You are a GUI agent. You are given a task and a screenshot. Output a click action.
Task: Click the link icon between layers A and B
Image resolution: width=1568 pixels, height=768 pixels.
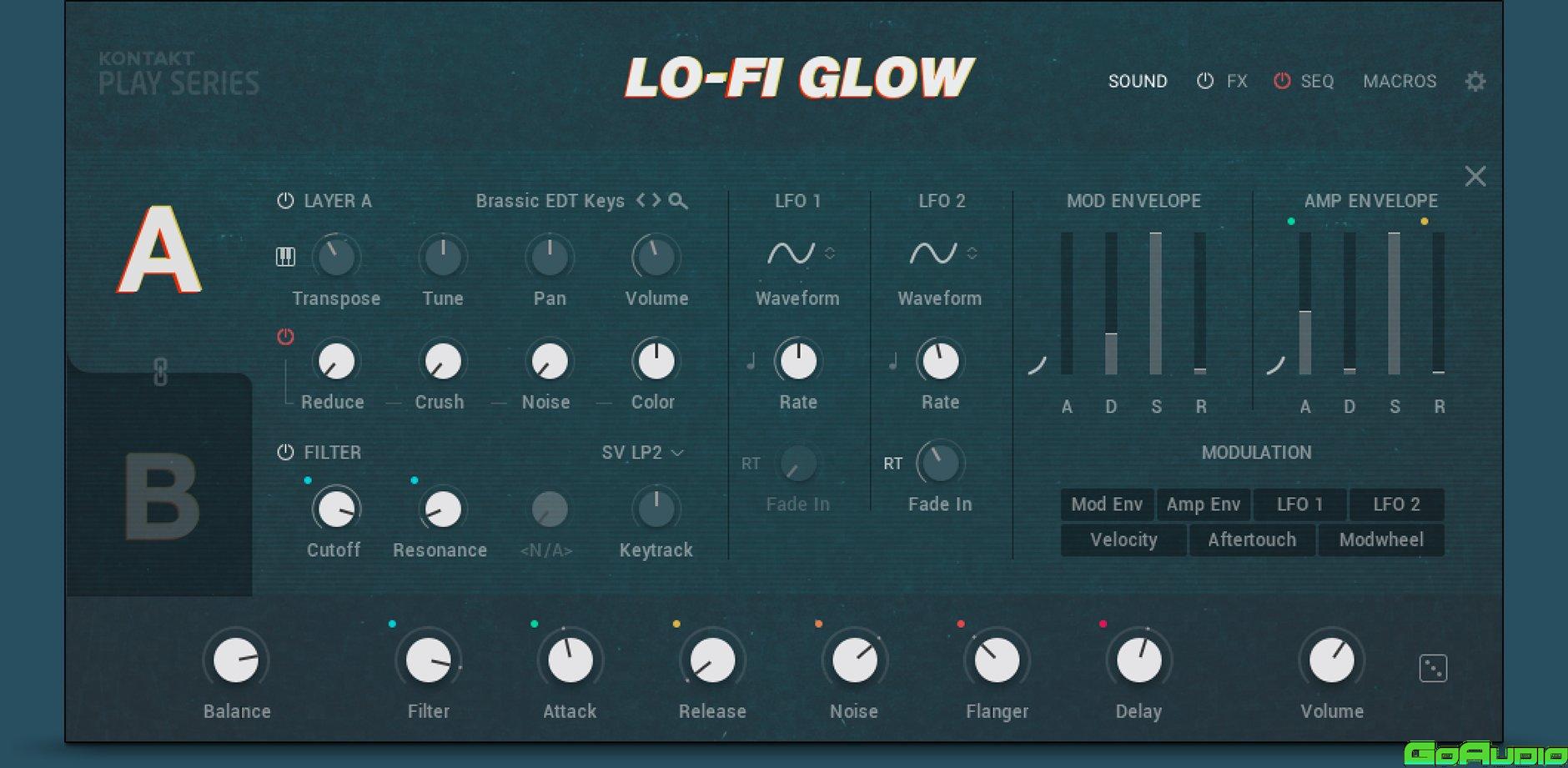click(x=161, y=372)
